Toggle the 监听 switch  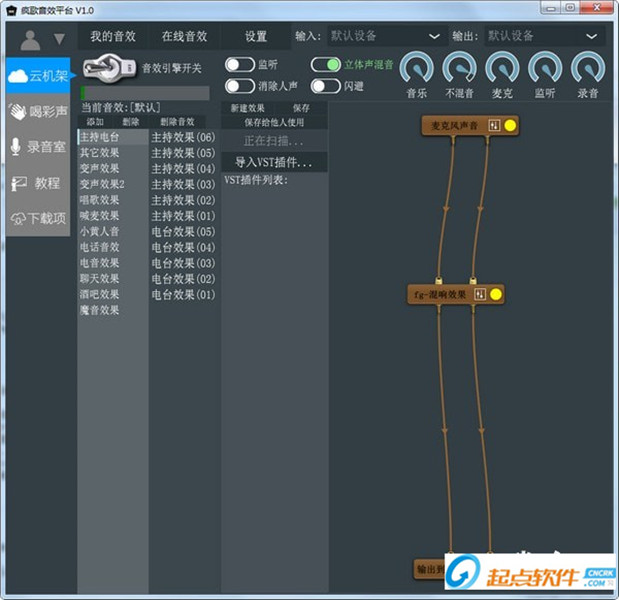pyautogui.click(x=240, y=65)
